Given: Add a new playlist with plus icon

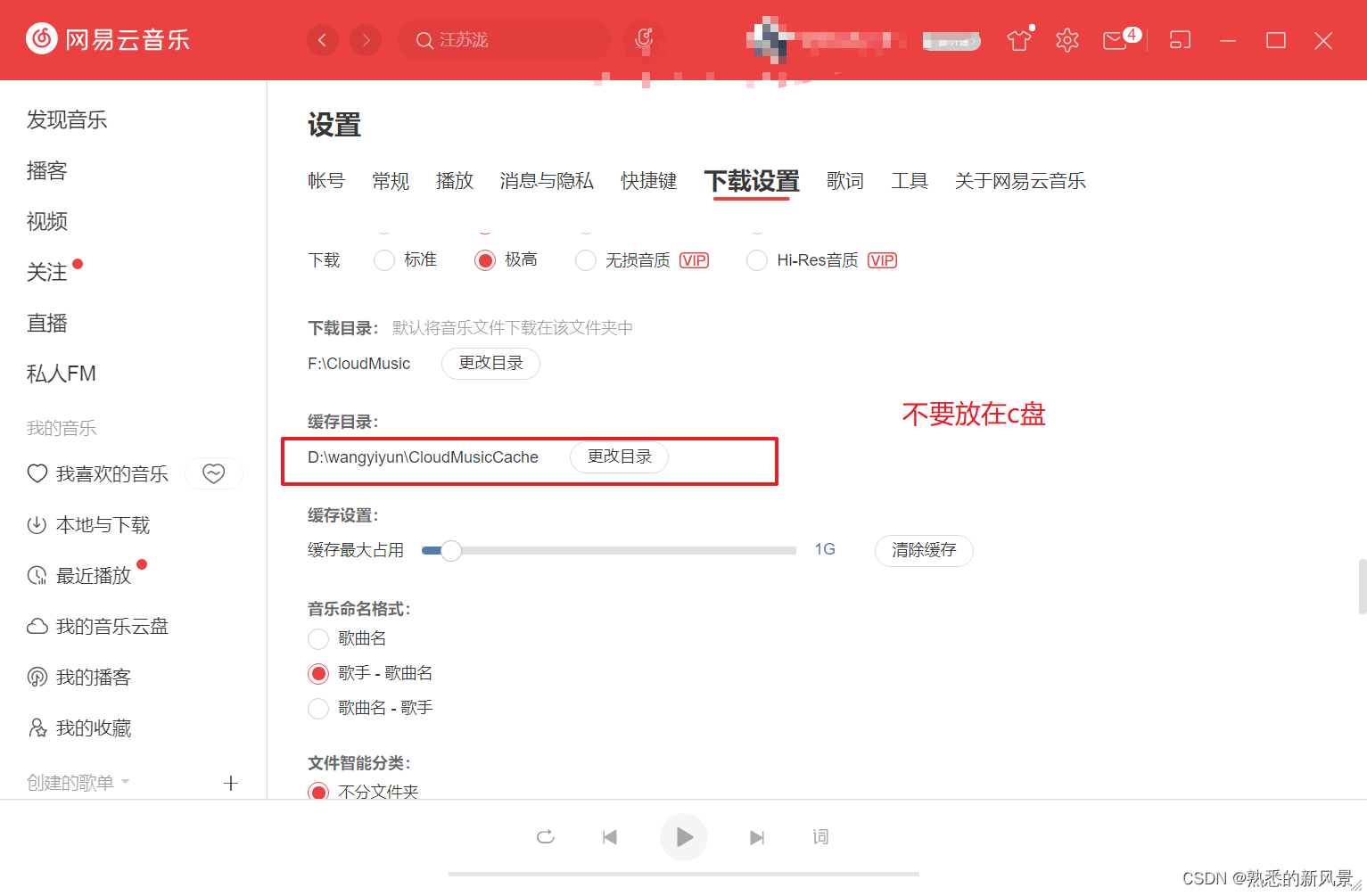Looking at the screenshot, I should pos(231,783).
